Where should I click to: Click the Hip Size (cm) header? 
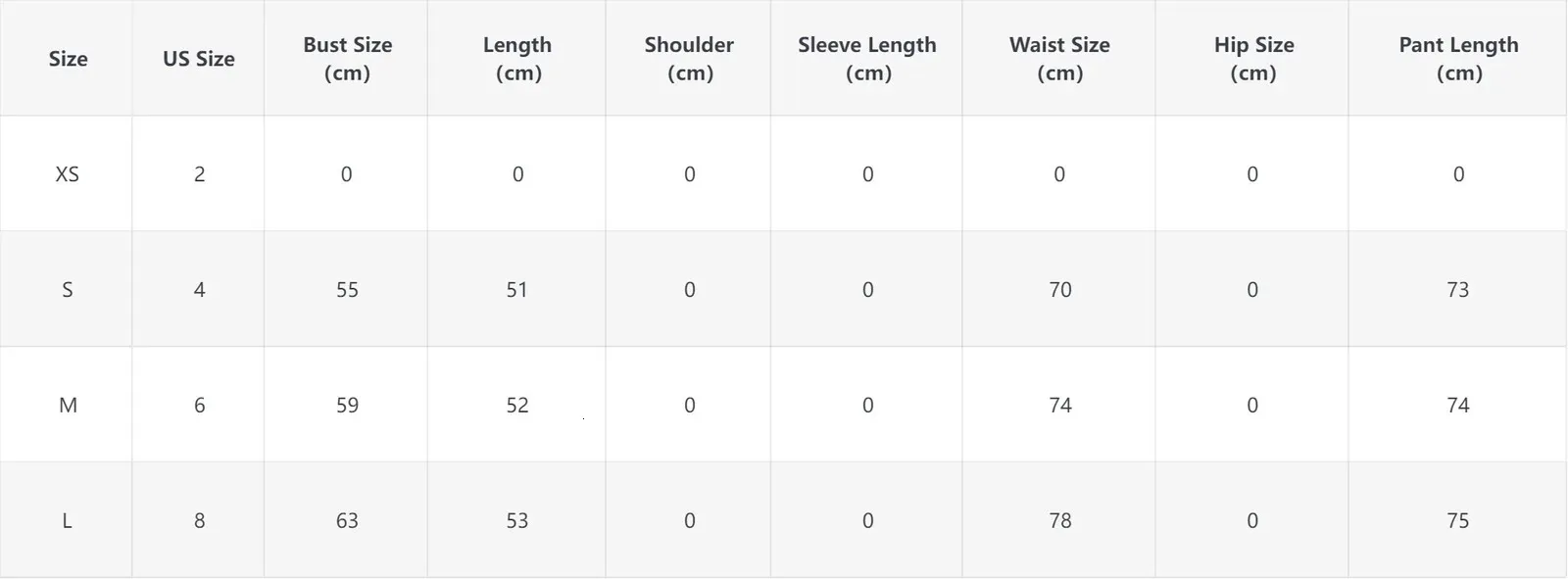1253,59
